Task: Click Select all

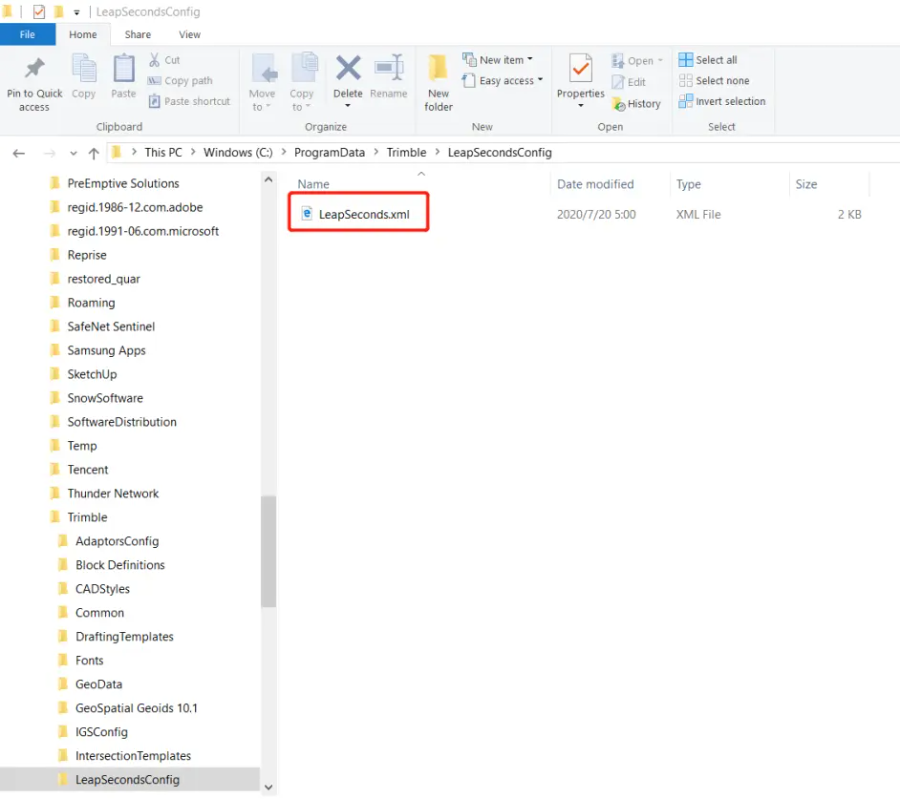Action: point(708,60)
